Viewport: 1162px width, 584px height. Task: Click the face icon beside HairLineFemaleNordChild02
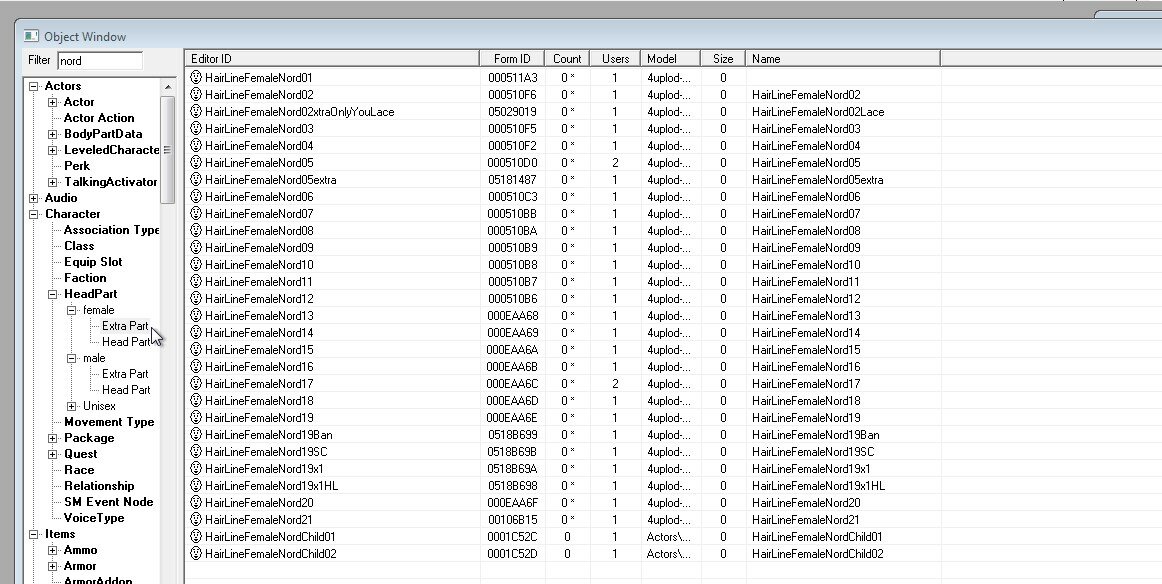196,554
